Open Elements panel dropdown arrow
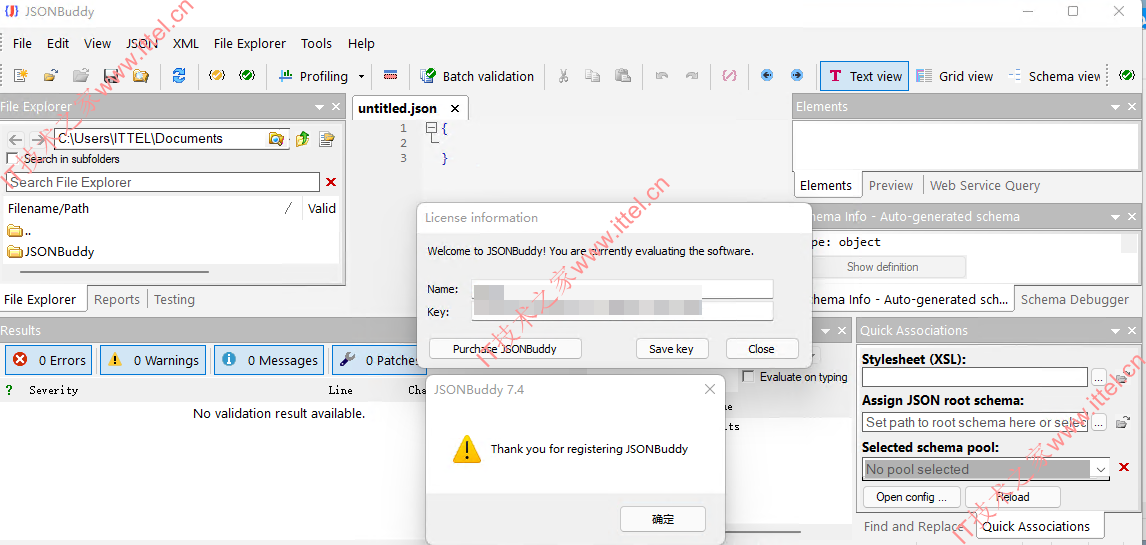Screen dimensions: 1146x545 click(x=1115, y=107)
